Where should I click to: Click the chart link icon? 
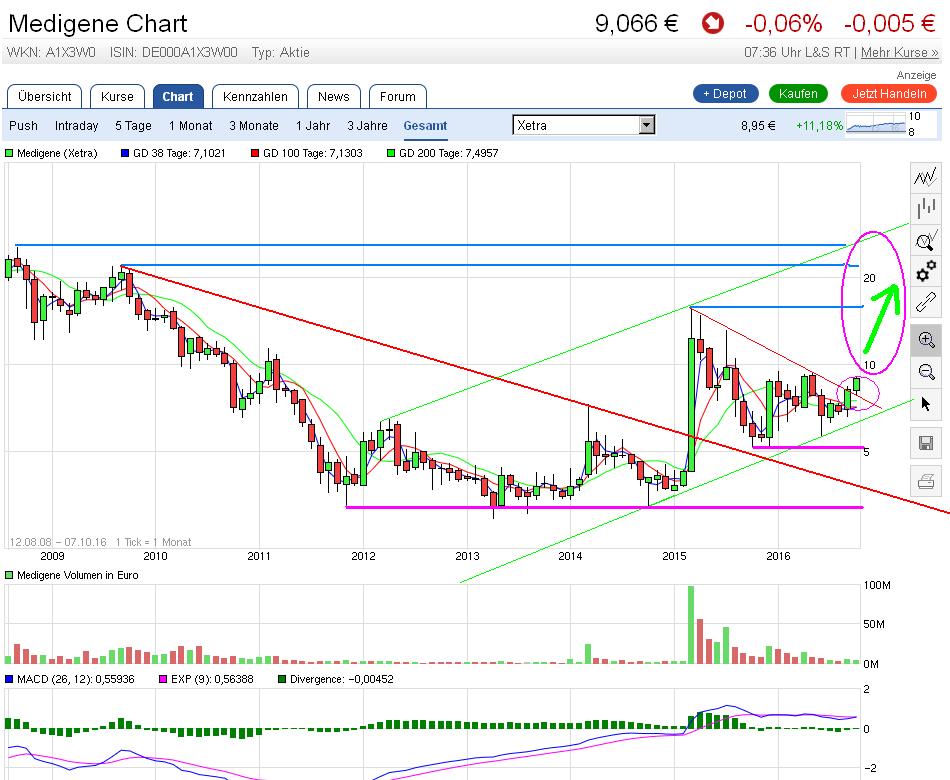pyautogui.click(x=926, y=302)
